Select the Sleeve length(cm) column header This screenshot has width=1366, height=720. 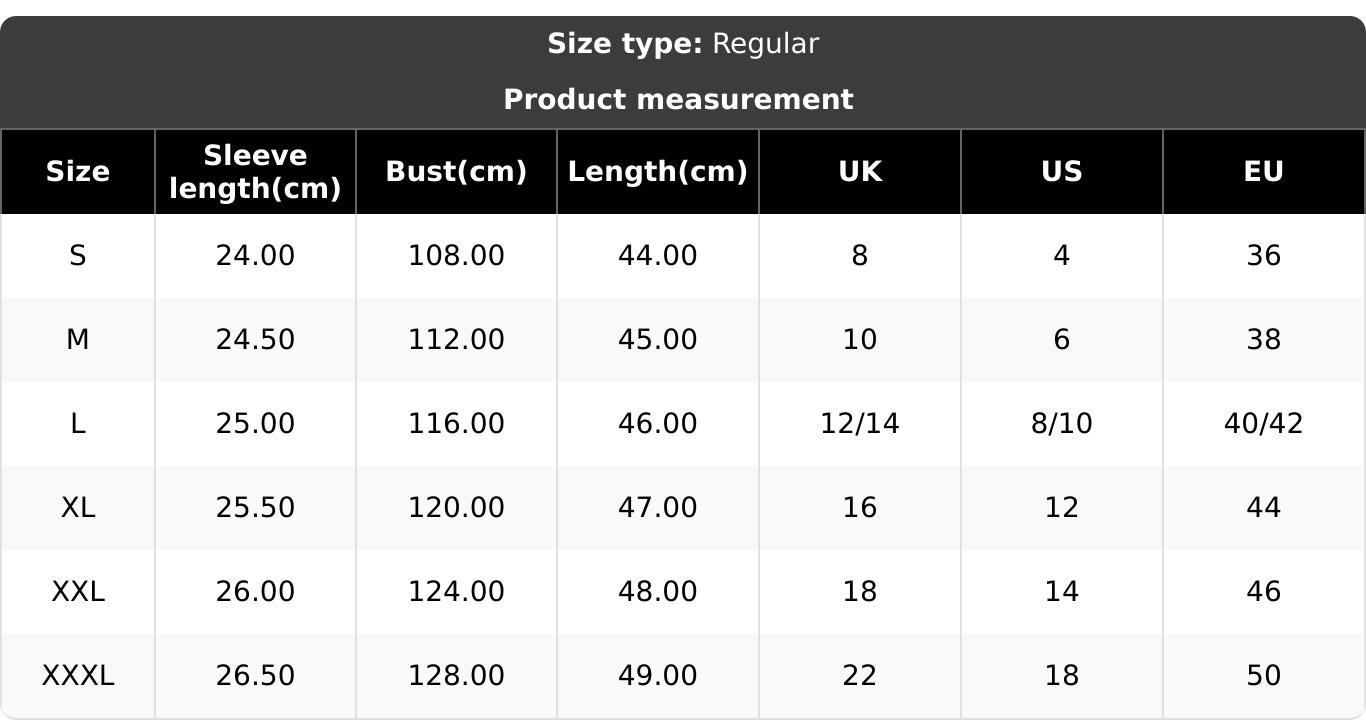pos(255,172)
